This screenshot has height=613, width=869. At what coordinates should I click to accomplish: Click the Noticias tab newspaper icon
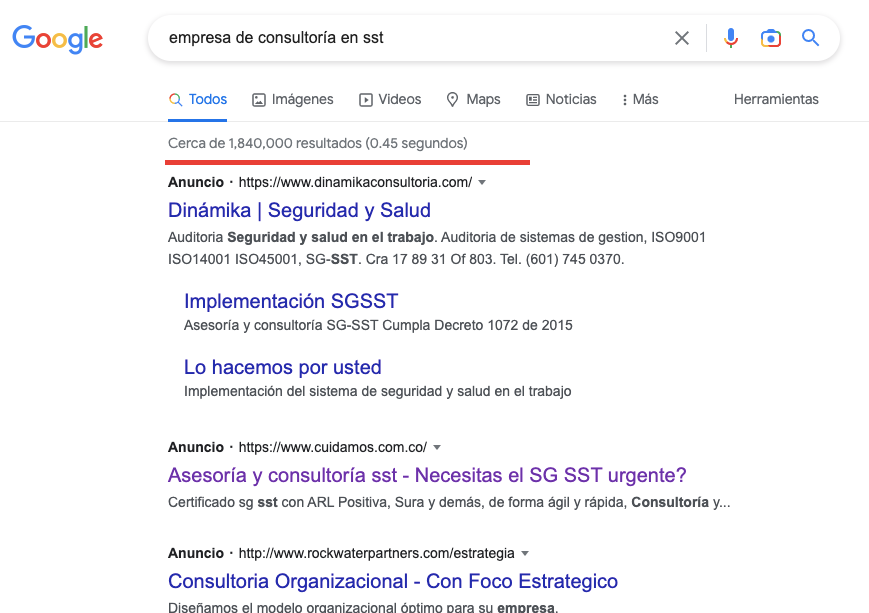pos(533,100)
